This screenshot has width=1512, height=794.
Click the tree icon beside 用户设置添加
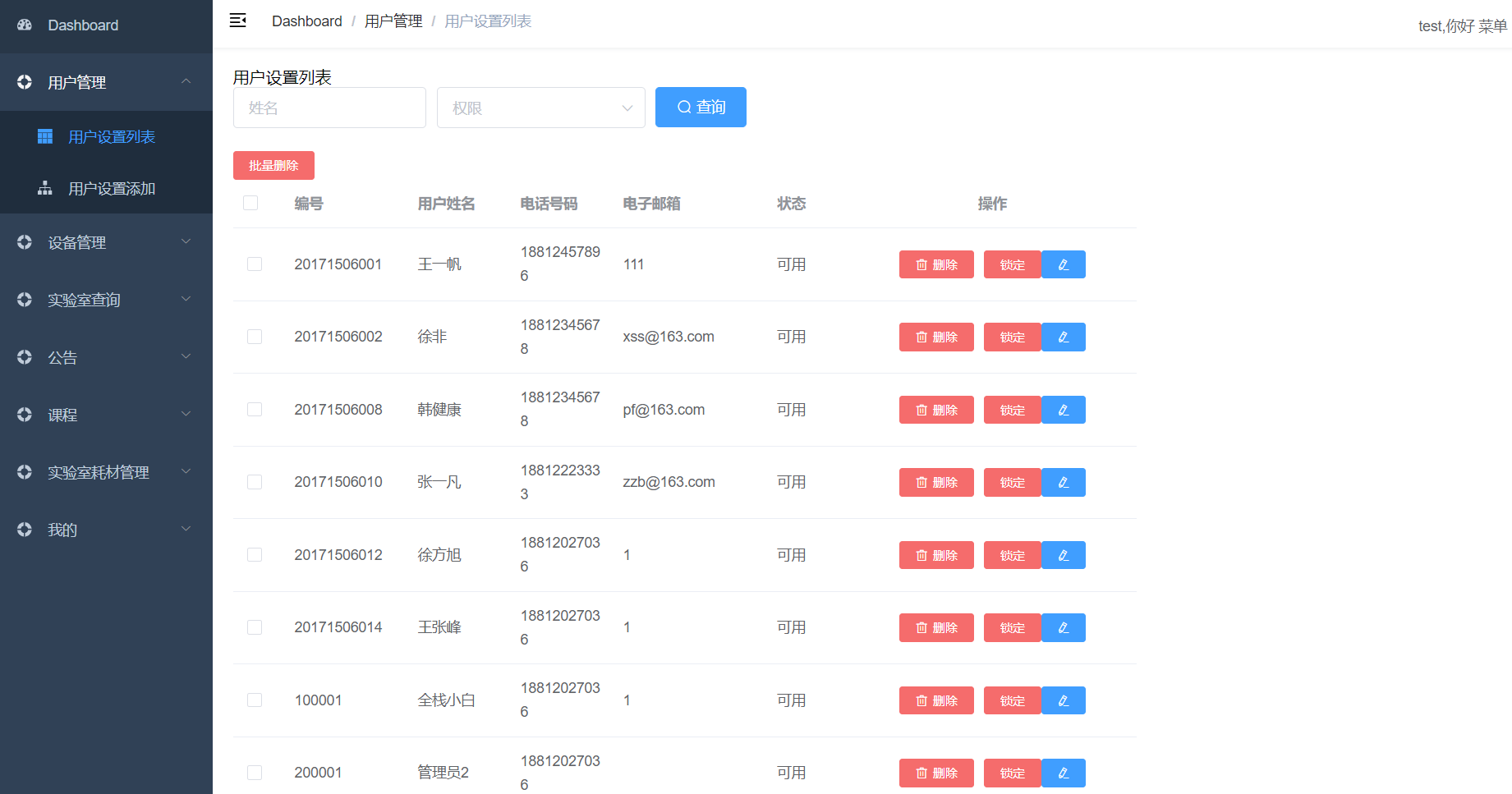45,188
